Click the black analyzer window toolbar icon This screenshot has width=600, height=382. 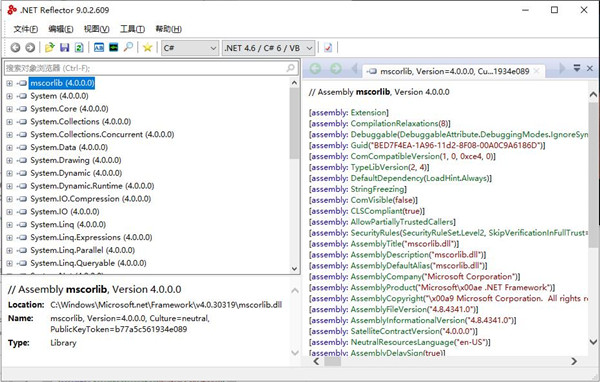tap(113, 47)
